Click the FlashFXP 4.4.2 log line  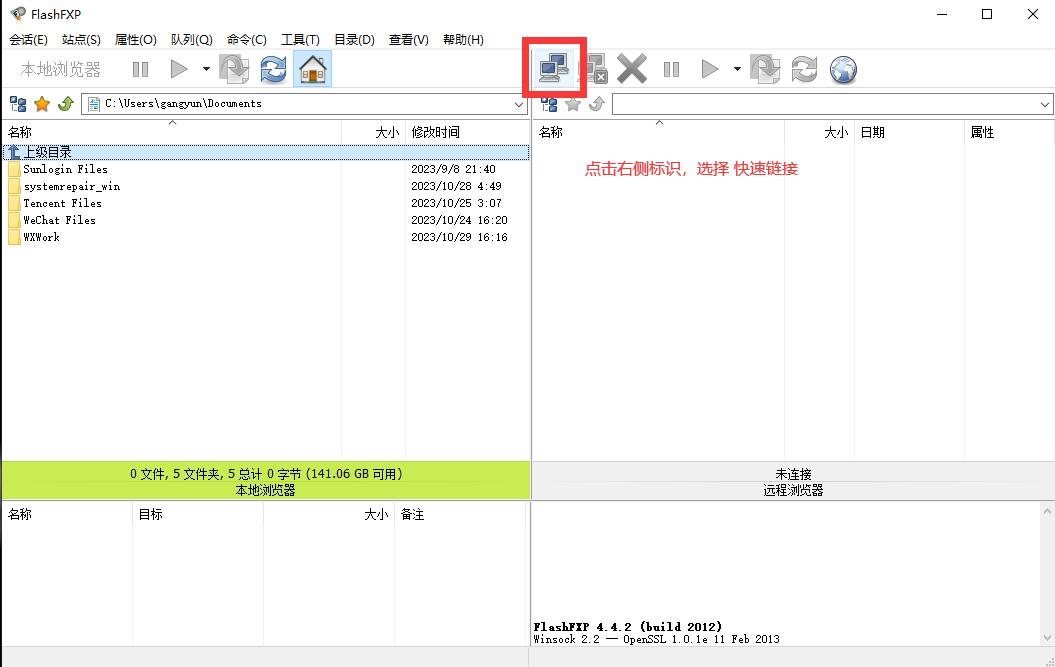627,627
